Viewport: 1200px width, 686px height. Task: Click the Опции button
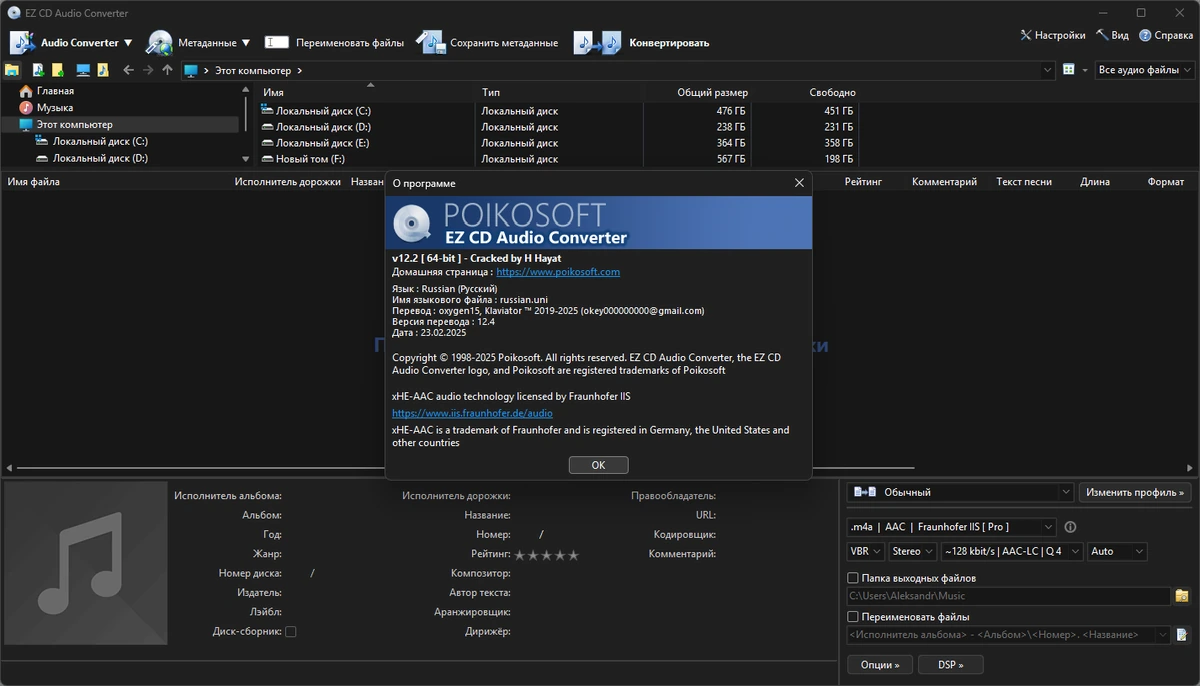pyautogui.click(x=880, y=664)
